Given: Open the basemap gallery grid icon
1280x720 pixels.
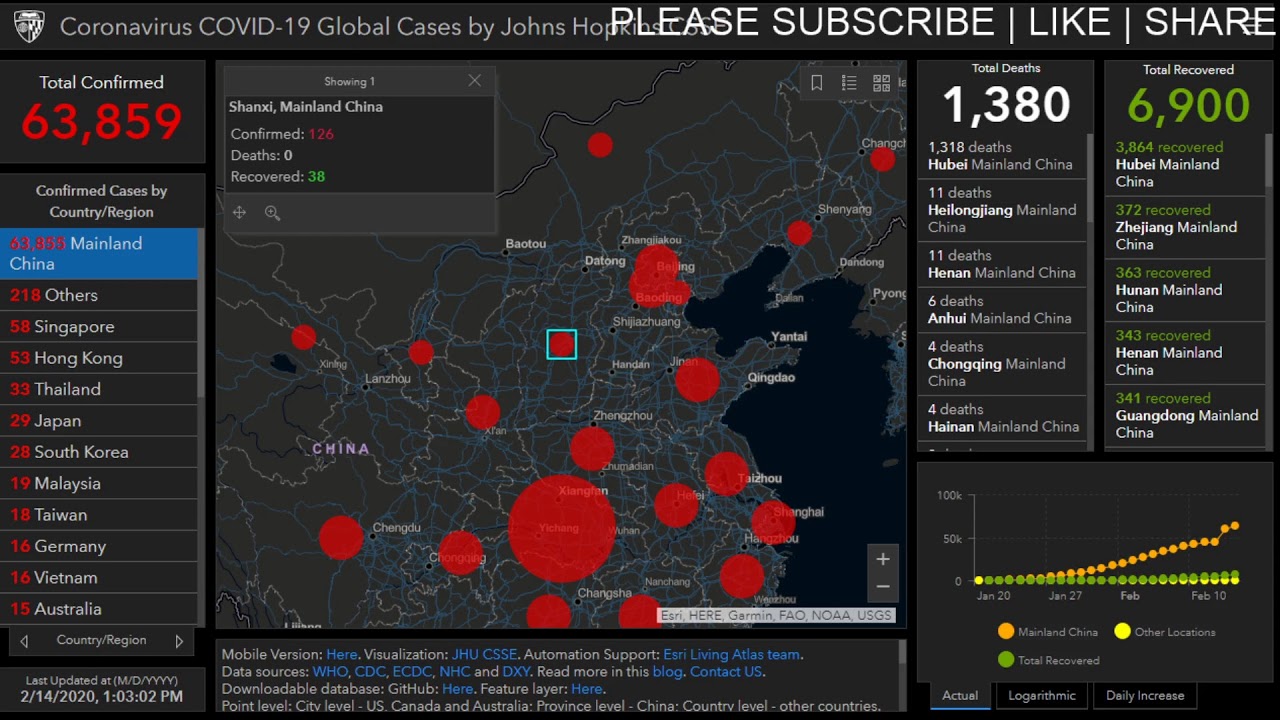Looking at the screenshot, I should tap(881, 84).
